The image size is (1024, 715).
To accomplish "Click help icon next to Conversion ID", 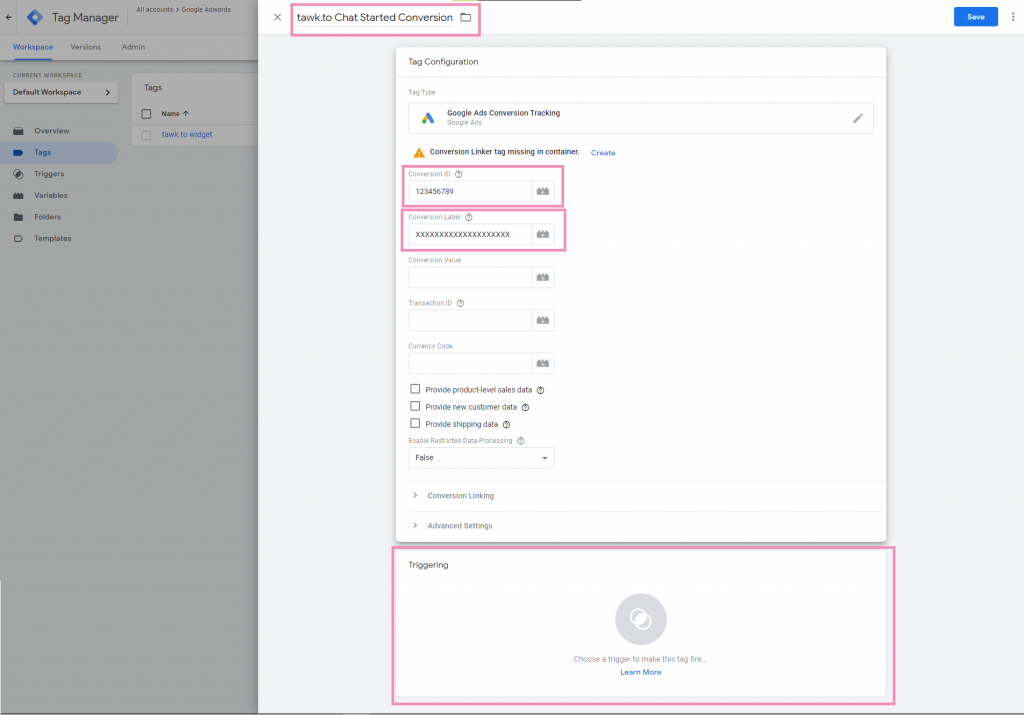I will pos(458,174).
